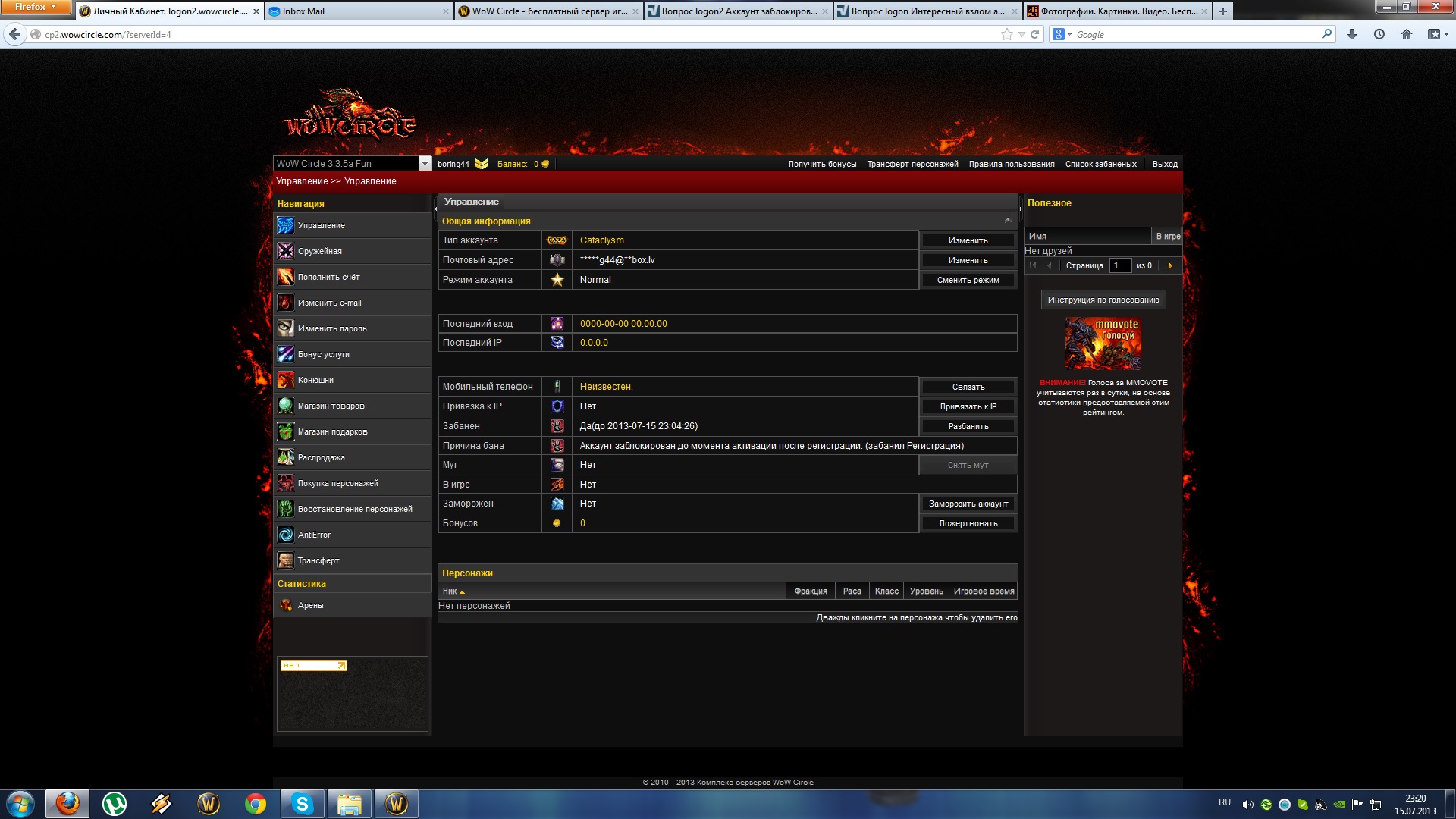The image size is (1456, 819).
Task: Open Трансферт in the sidebar
Action: click(352, 560)
